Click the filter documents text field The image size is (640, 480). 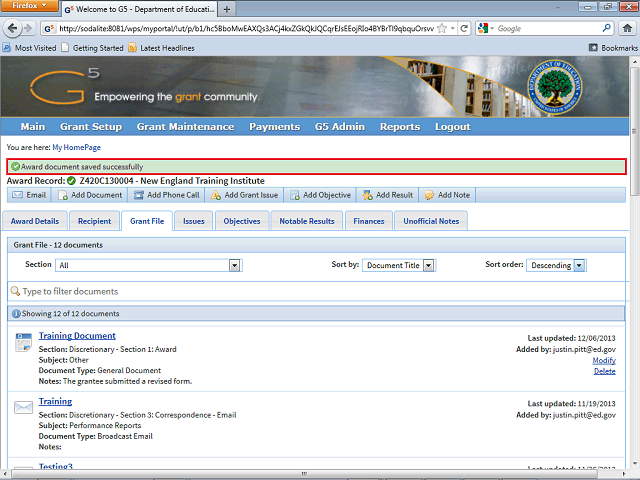316,291
